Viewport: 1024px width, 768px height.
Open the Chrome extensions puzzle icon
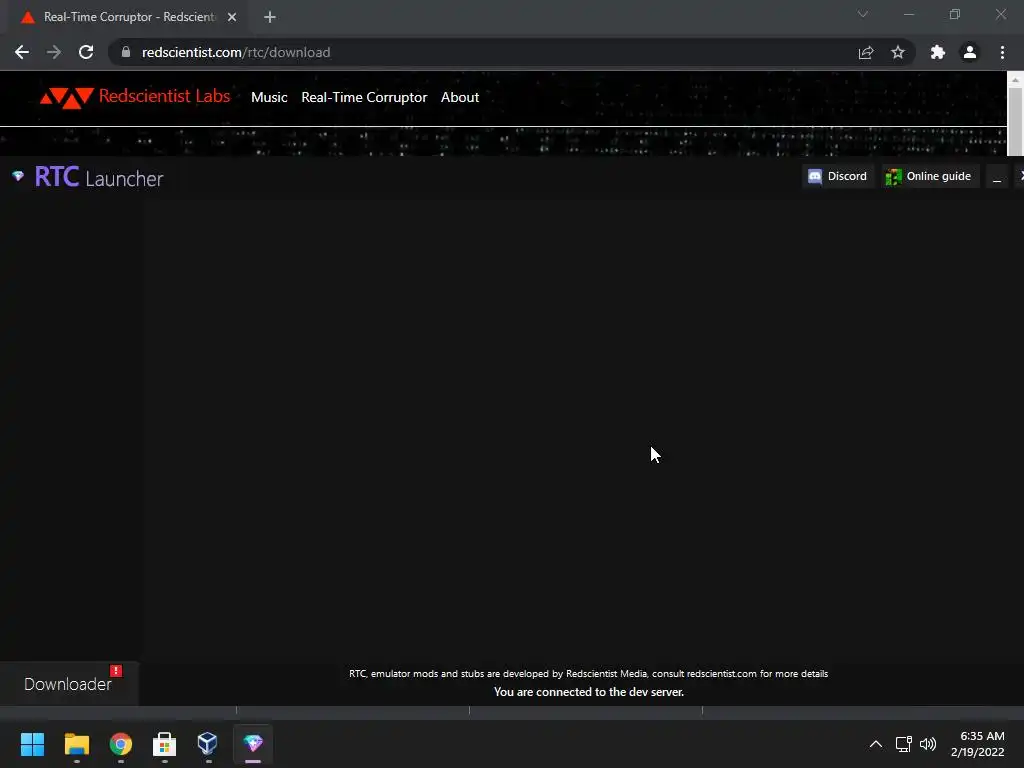[938, 52]
